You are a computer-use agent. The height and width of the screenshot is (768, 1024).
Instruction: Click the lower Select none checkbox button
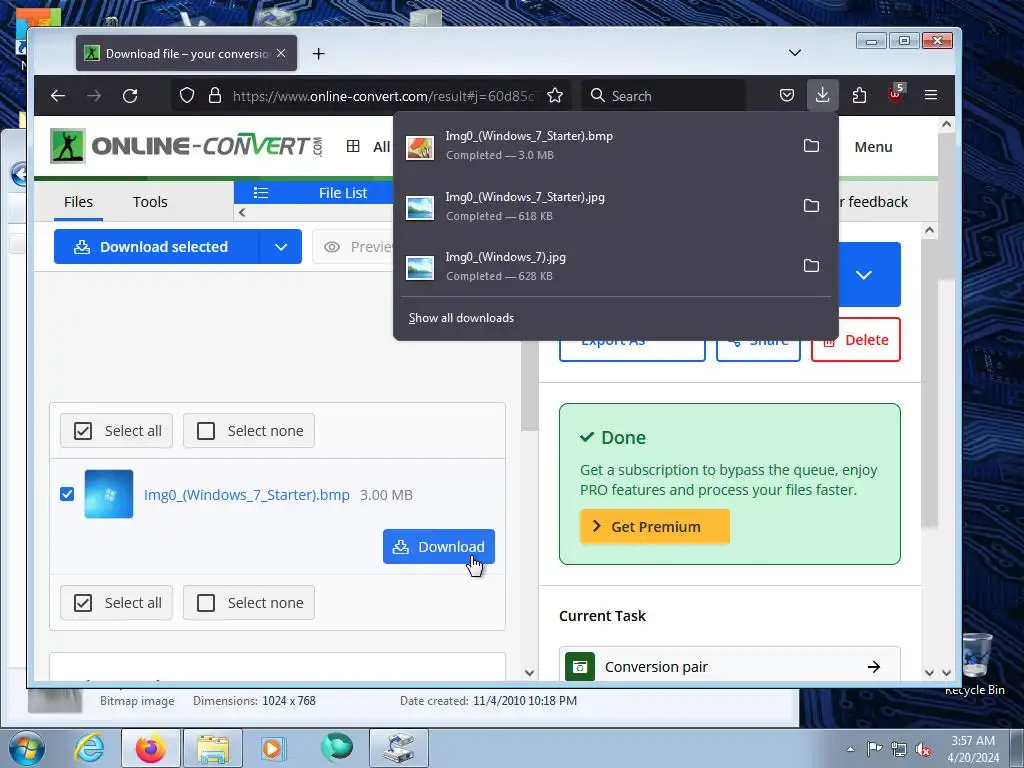[x=249, y=603]
